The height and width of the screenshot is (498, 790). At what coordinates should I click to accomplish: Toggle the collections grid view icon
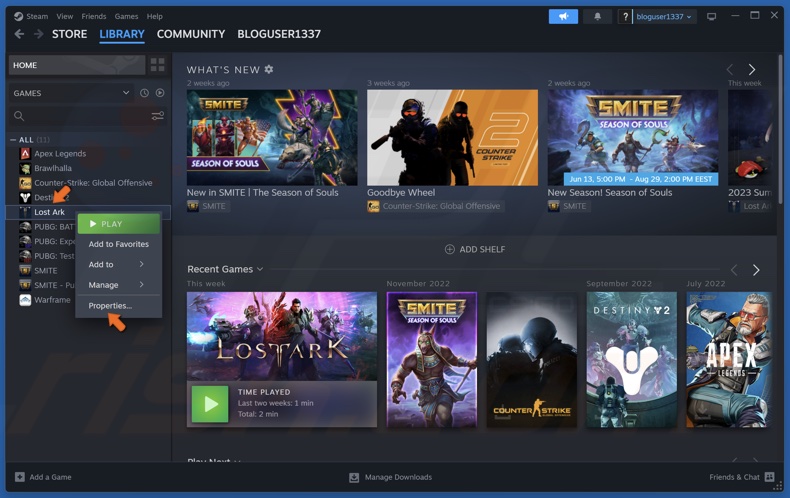click(x=158, y=65)
